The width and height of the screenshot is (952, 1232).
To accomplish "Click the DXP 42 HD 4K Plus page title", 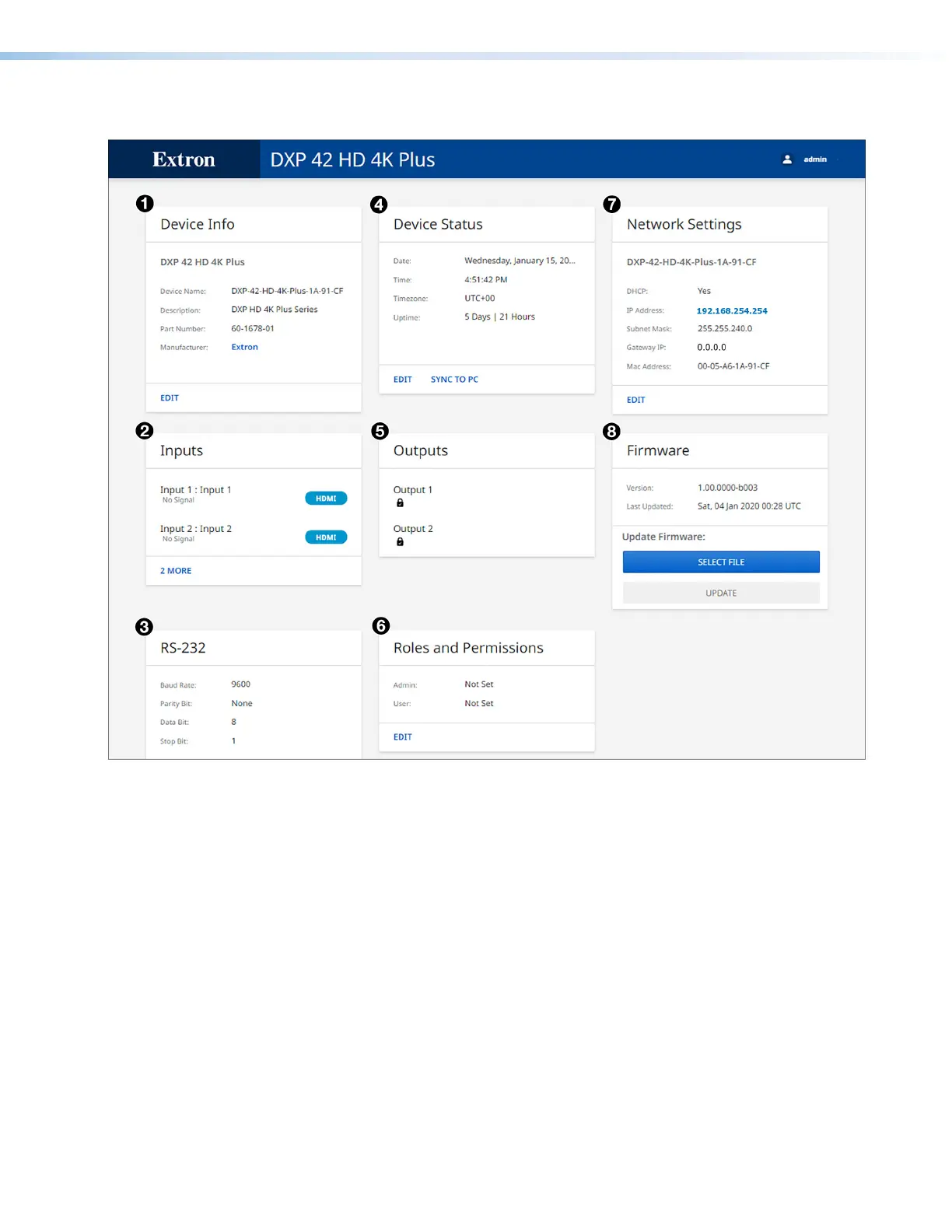I will (x=352, y=159).
